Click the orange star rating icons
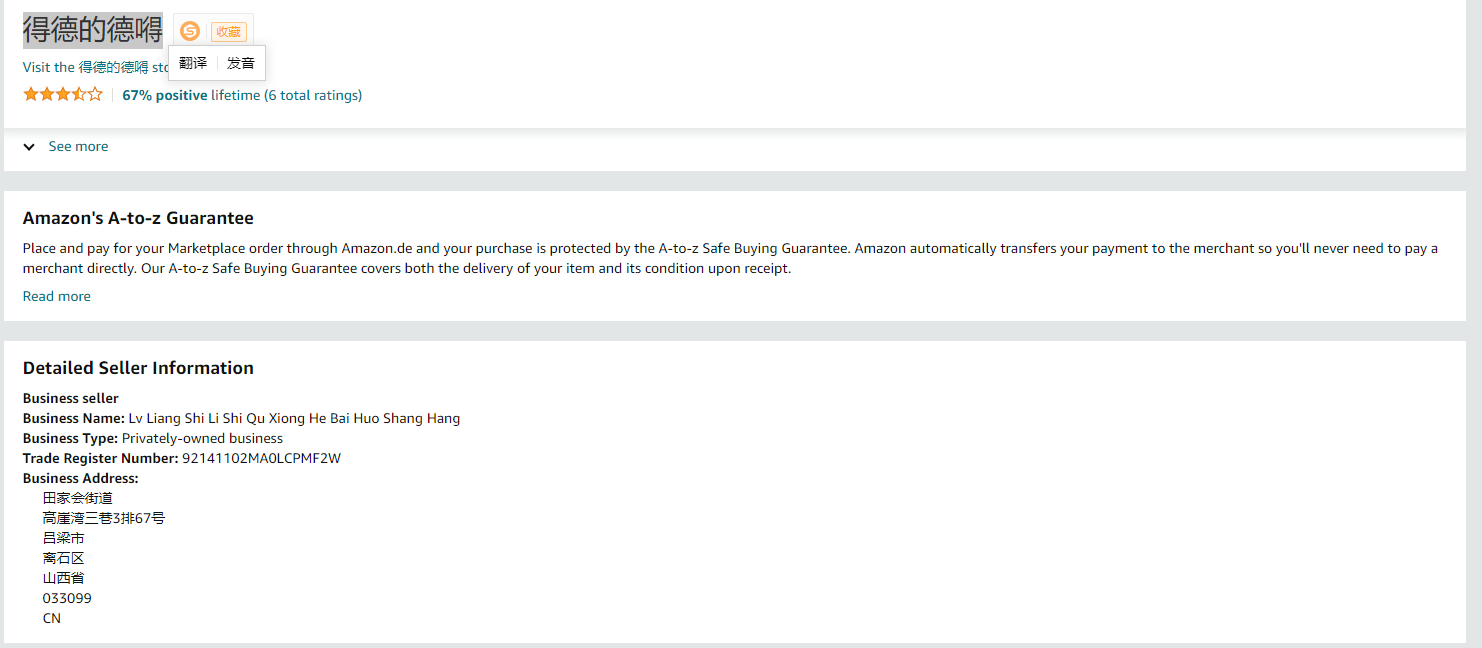1482x648 pixels. [62, 95]
